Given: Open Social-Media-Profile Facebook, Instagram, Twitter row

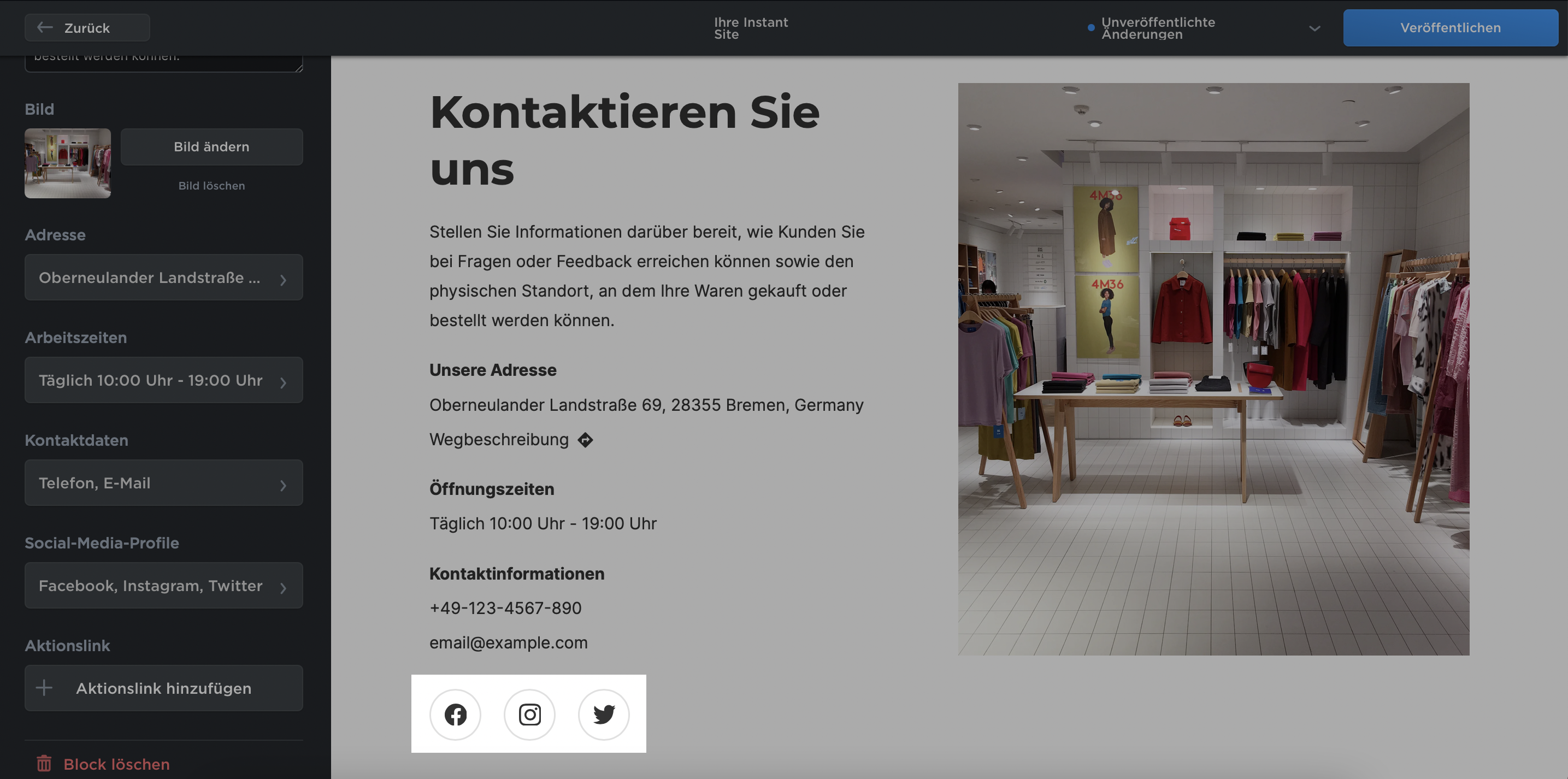Looking at the screenshot, I should point(163,586).
